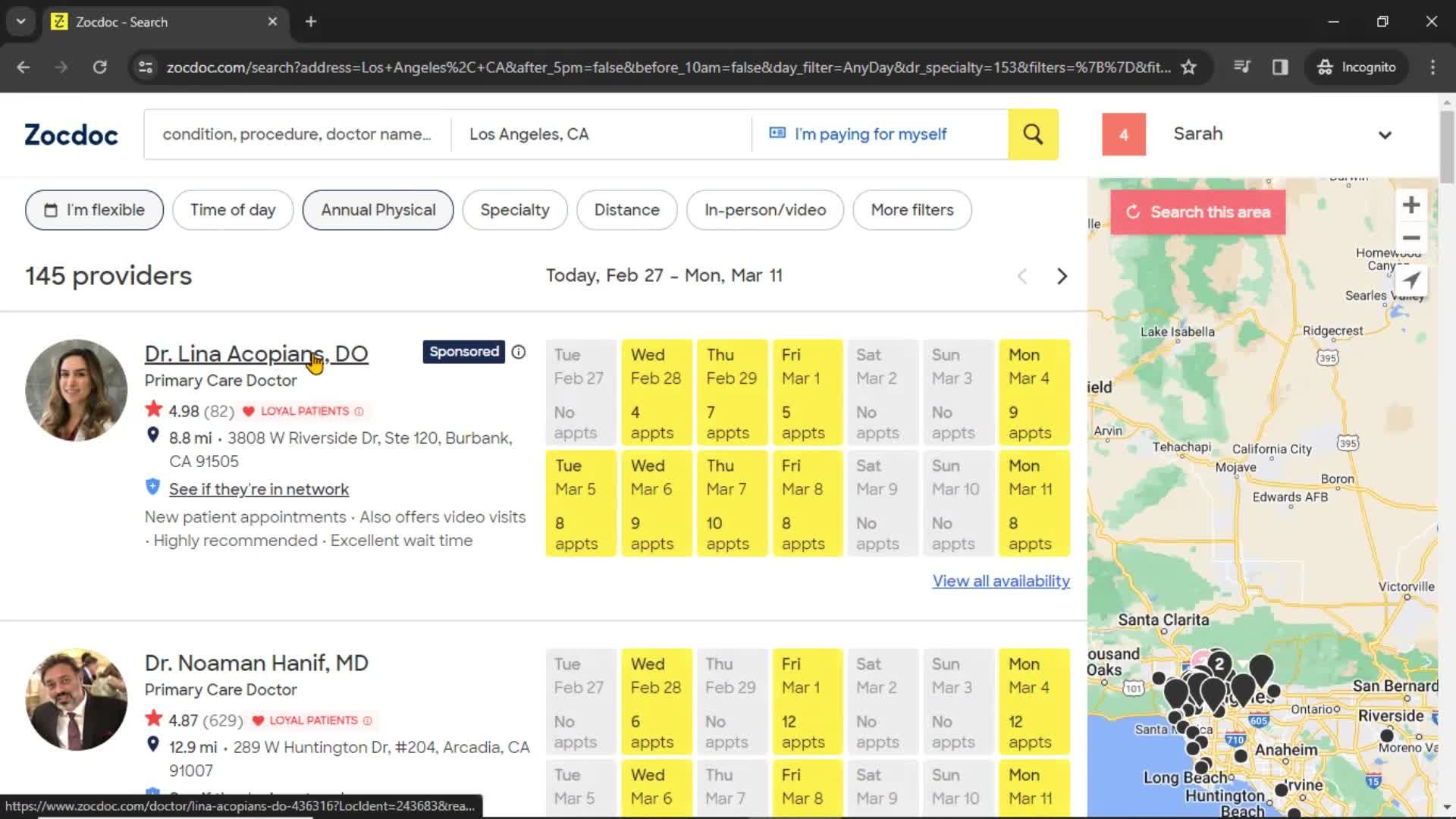Click the yellow search magnifier button
Viewport: 1456px width, 819px height.
coord(1033,134)
